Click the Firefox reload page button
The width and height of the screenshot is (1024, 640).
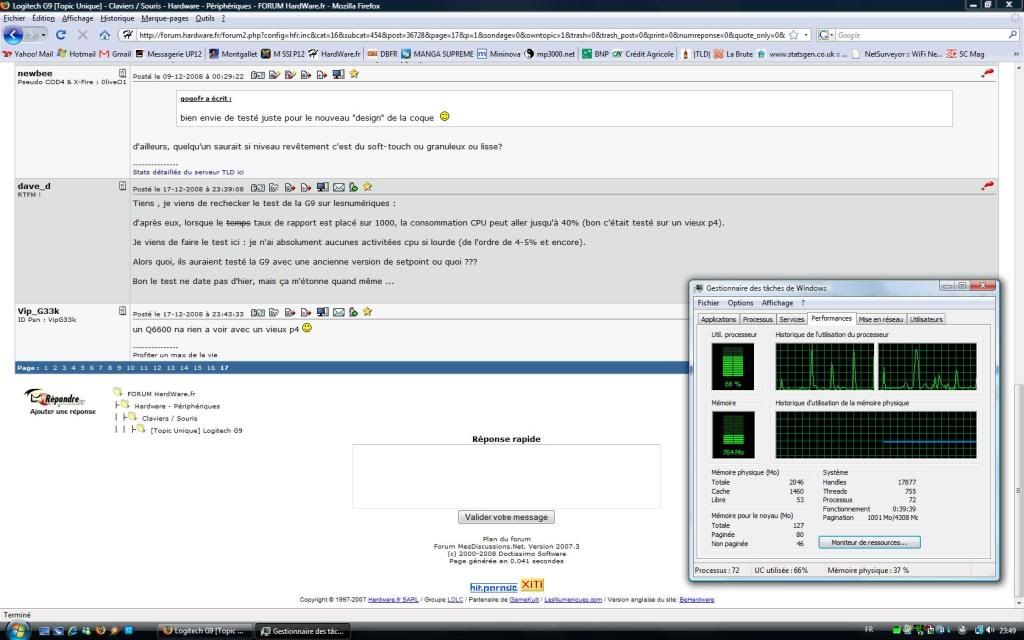[61, 35]
